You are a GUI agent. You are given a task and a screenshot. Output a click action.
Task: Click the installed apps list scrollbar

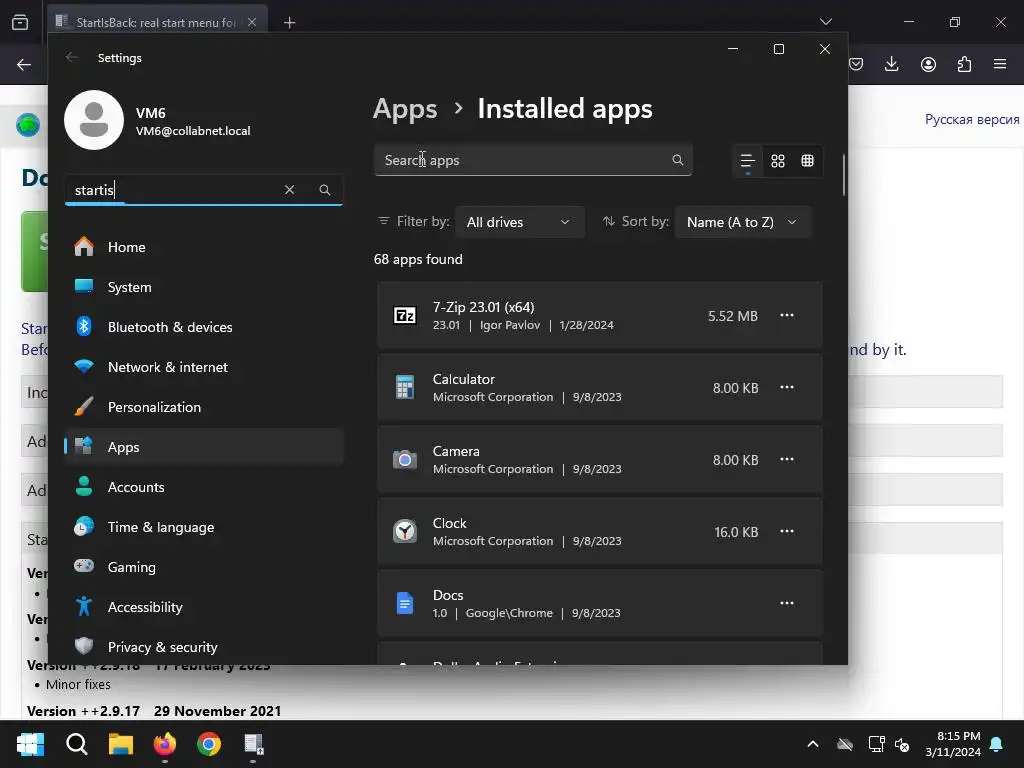844,175
